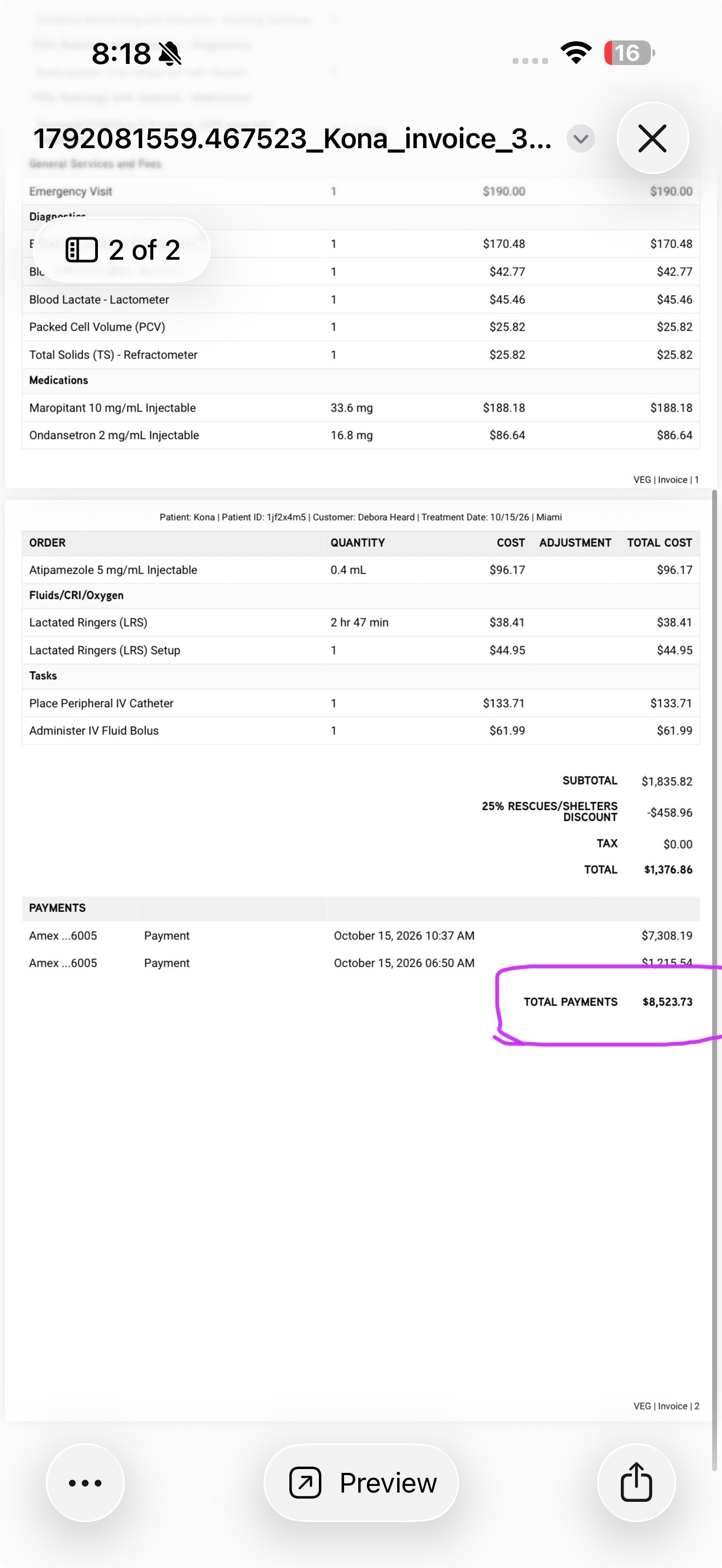Select the Subtotal $1,835.82 line
722x1568 pixels.
[x=627, y=781]
